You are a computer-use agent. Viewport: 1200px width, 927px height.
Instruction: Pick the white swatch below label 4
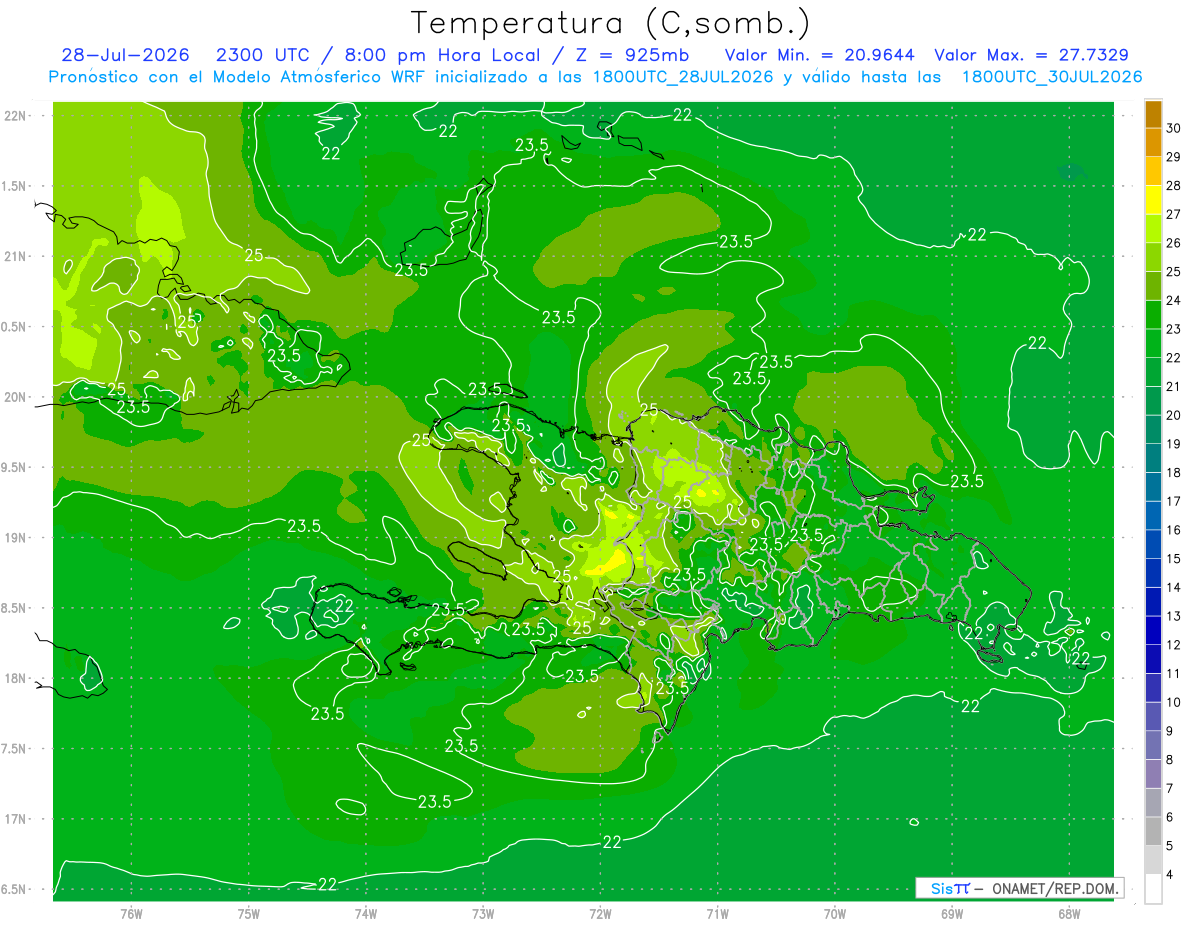[x=1153, y=888]
